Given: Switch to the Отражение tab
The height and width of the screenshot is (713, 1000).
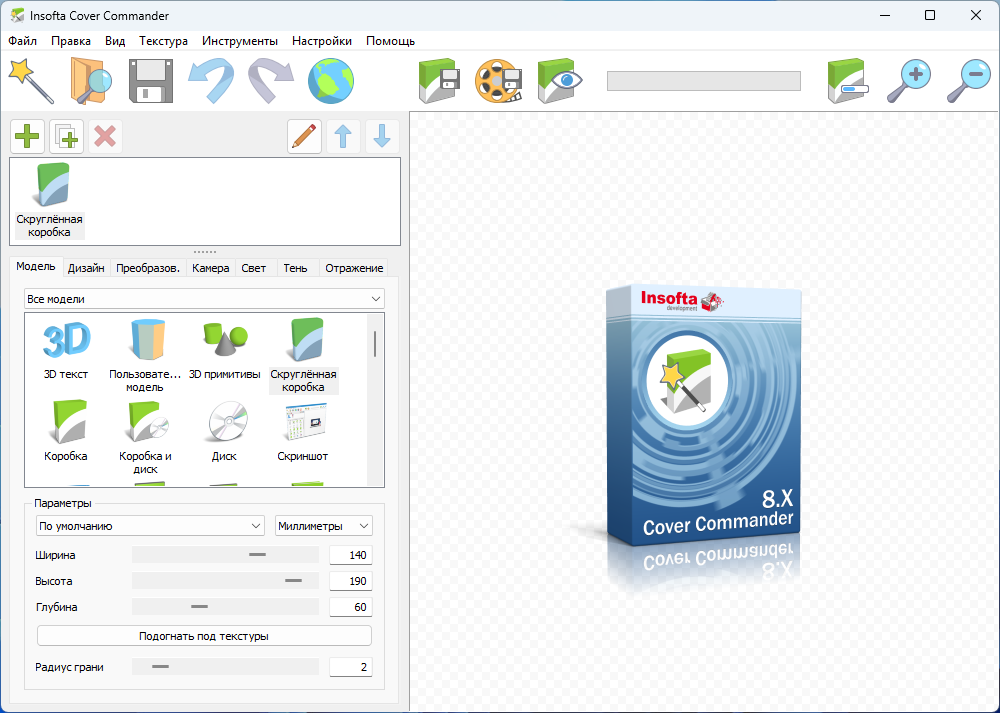Looking at the screenshot, I should coord(354,268).
